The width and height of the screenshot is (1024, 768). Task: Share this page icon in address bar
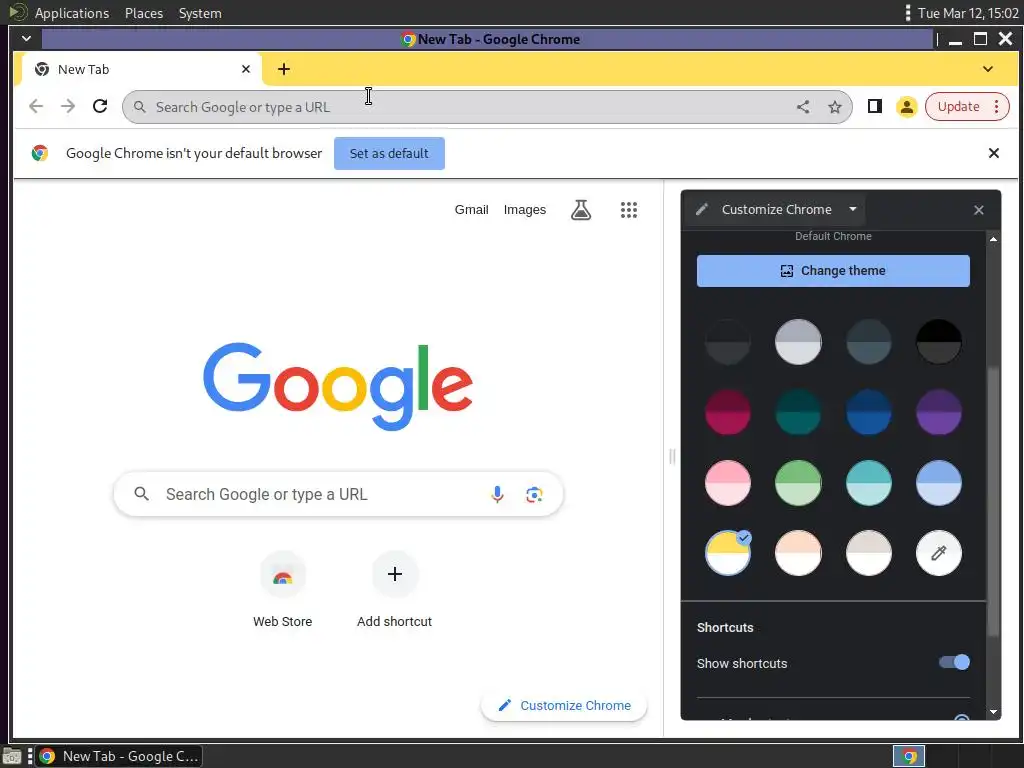803,107
